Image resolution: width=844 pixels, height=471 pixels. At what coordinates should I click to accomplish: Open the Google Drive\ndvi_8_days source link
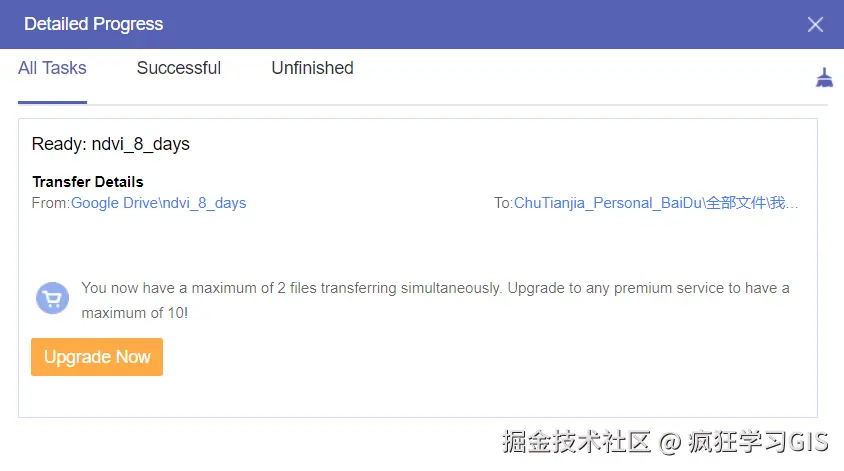click(x=158, y=203)
